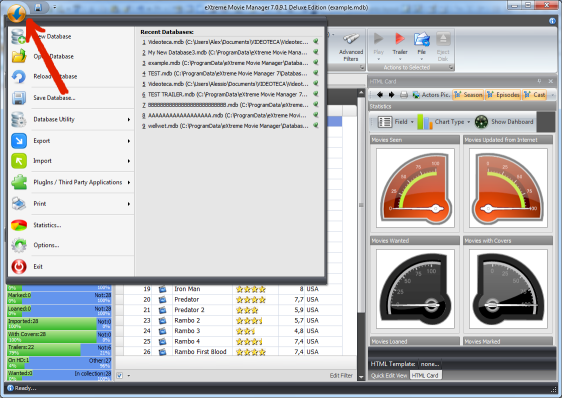Open HTML Template none dropdown
Viewport: 562px width, 398px height.
click(x=430, y=364)
